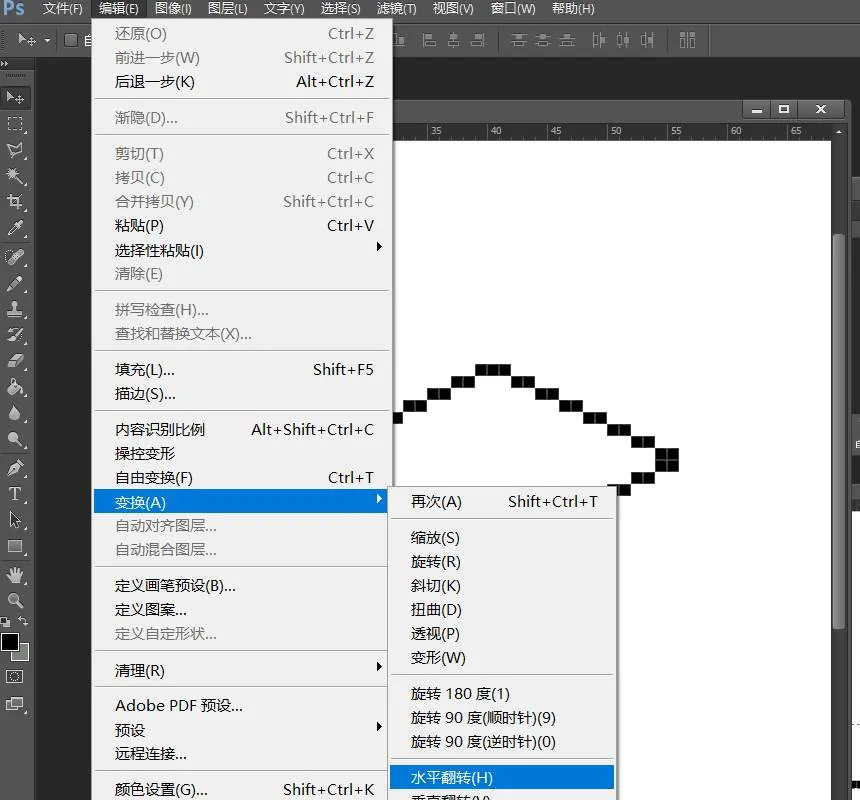Select the Horizontal Type tool
The height and width of the screenshot is (800, 860).
pos(15,493)
